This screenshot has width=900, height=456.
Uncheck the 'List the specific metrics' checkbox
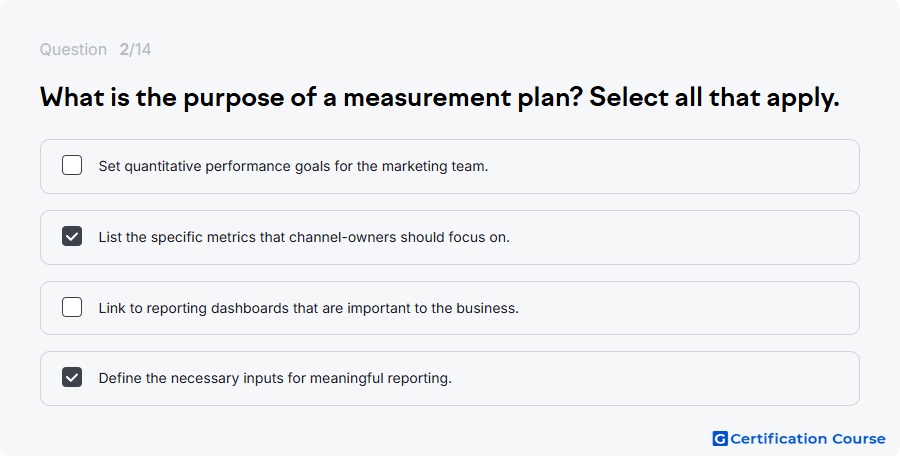72,236
